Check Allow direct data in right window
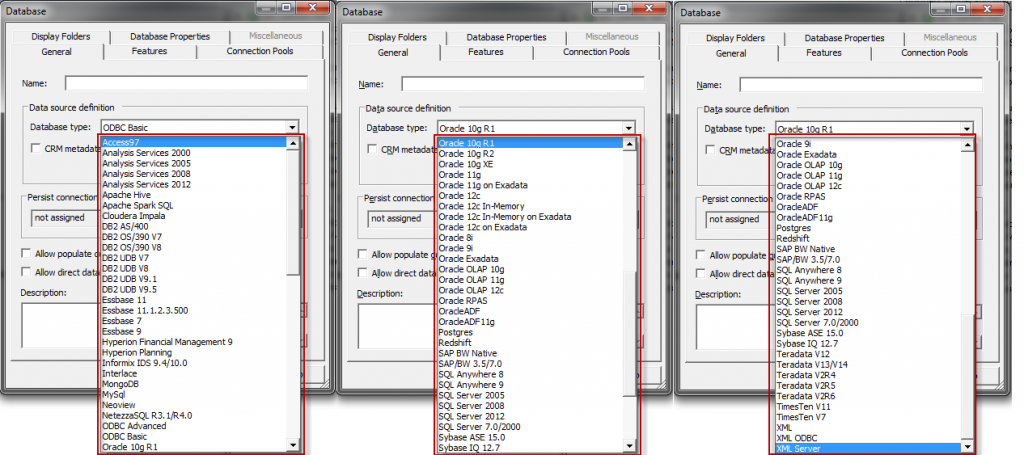 coord(701,274)
